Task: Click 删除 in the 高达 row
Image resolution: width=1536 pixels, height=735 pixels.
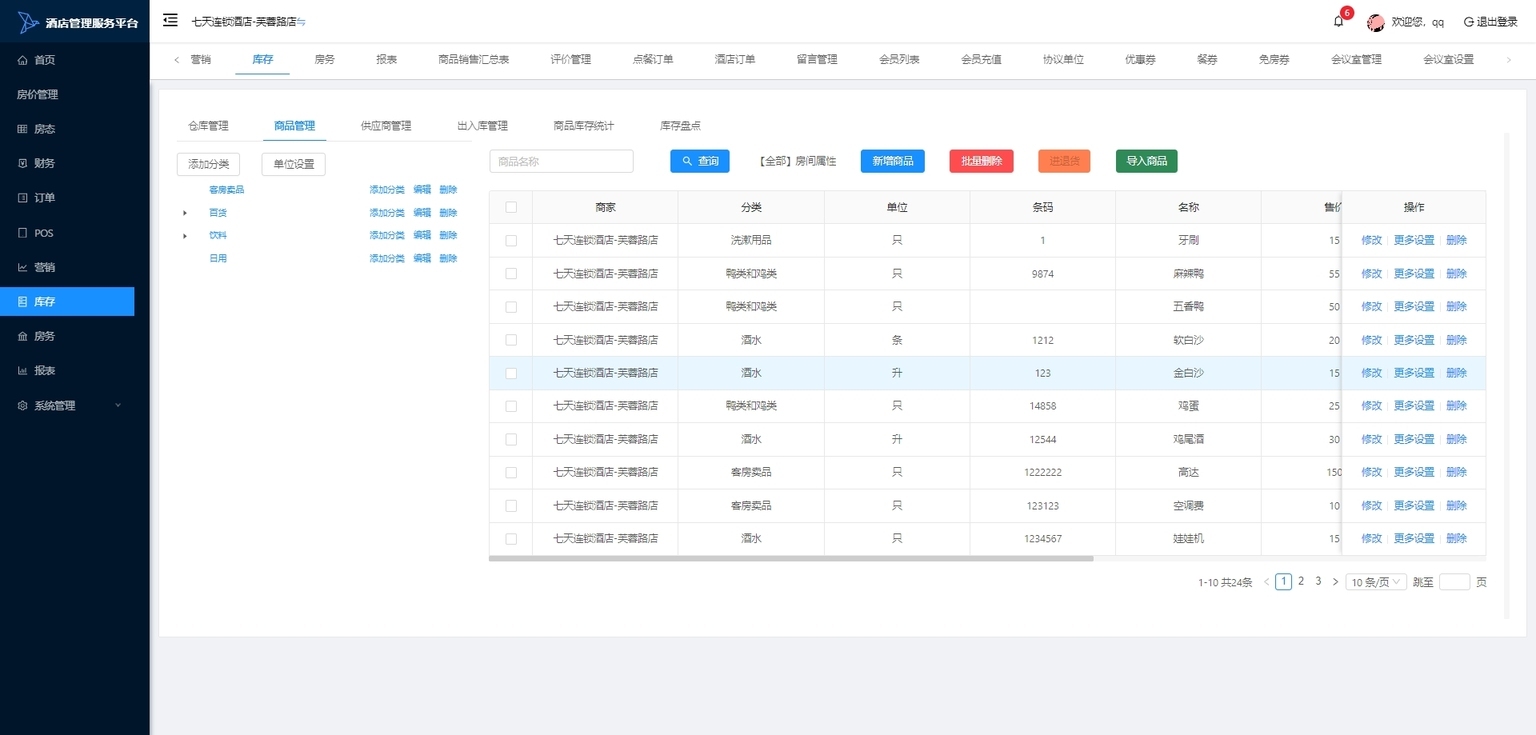Action: [1456, 472]
